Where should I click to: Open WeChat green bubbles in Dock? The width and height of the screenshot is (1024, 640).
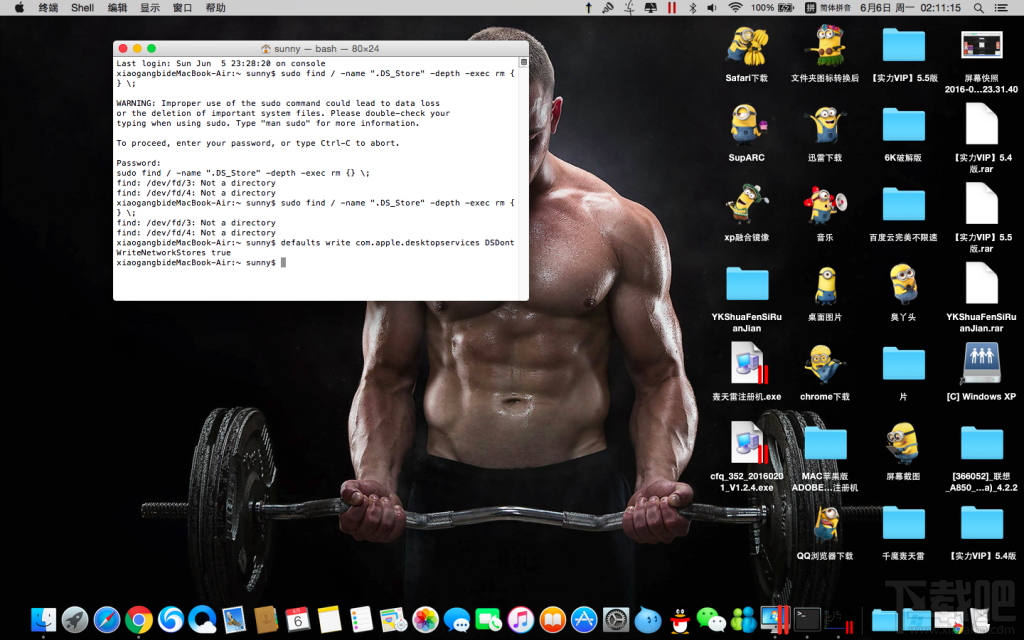(x=711, y=619)
